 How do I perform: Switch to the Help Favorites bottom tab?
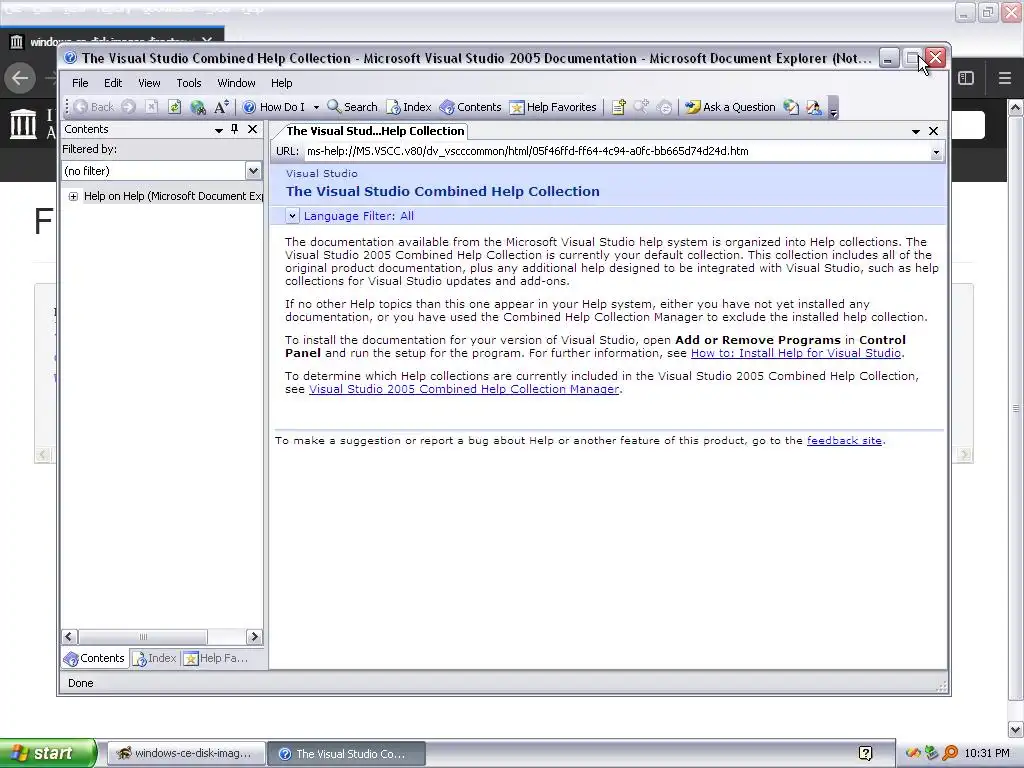click(x=216, y=658)
